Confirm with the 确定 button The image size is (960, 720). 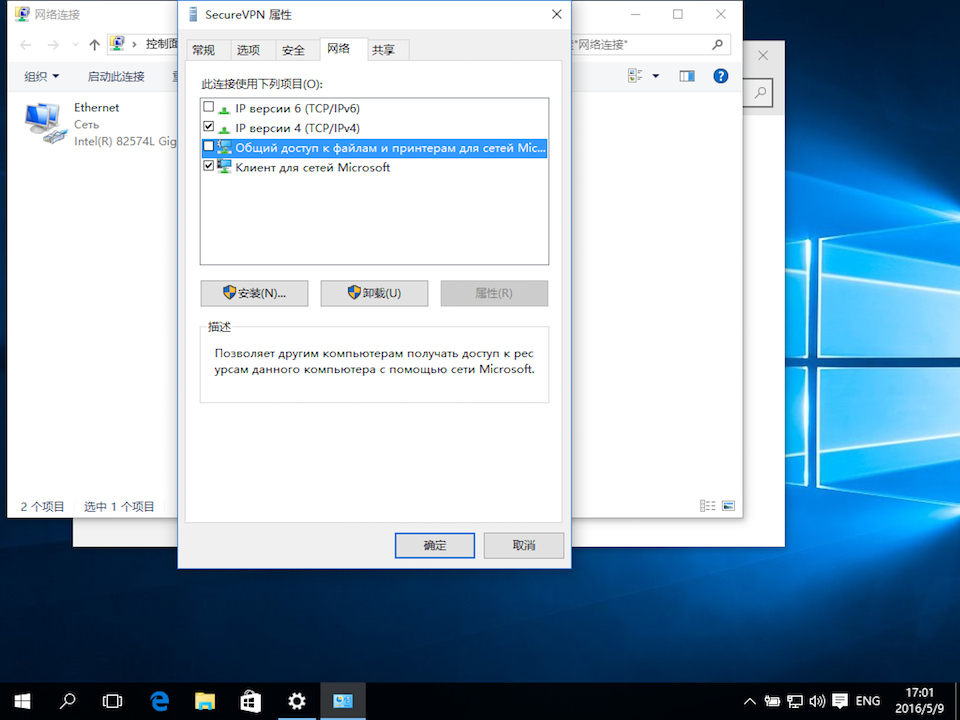[435, 546]
